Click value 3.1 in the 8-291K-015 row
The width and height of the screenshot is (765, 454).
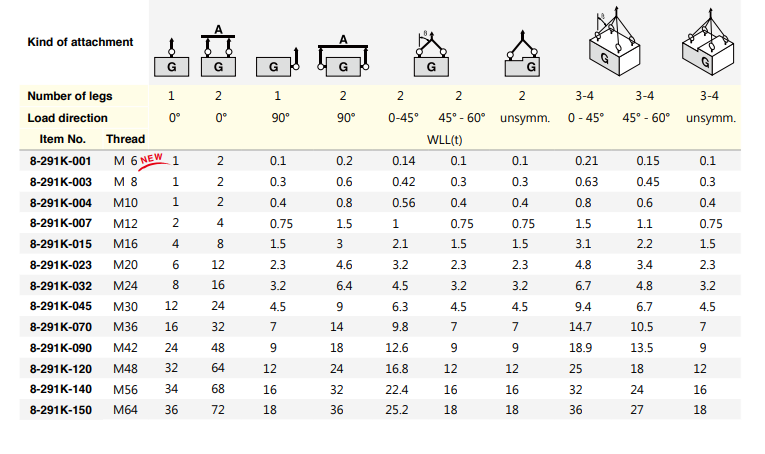(x=583, y=244)
